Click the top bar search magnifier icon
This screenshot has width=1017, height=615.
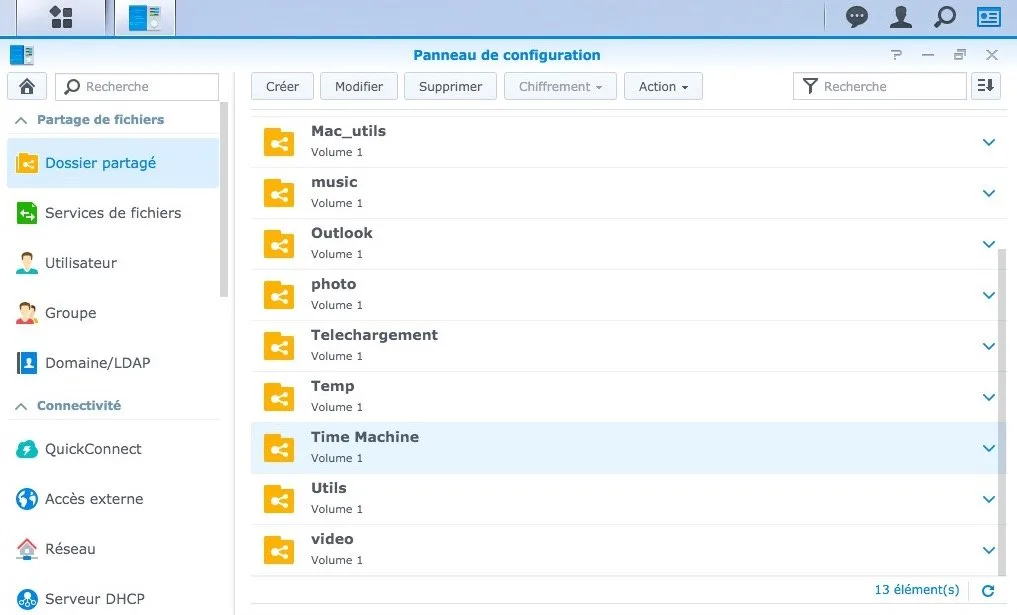(945, 17)
